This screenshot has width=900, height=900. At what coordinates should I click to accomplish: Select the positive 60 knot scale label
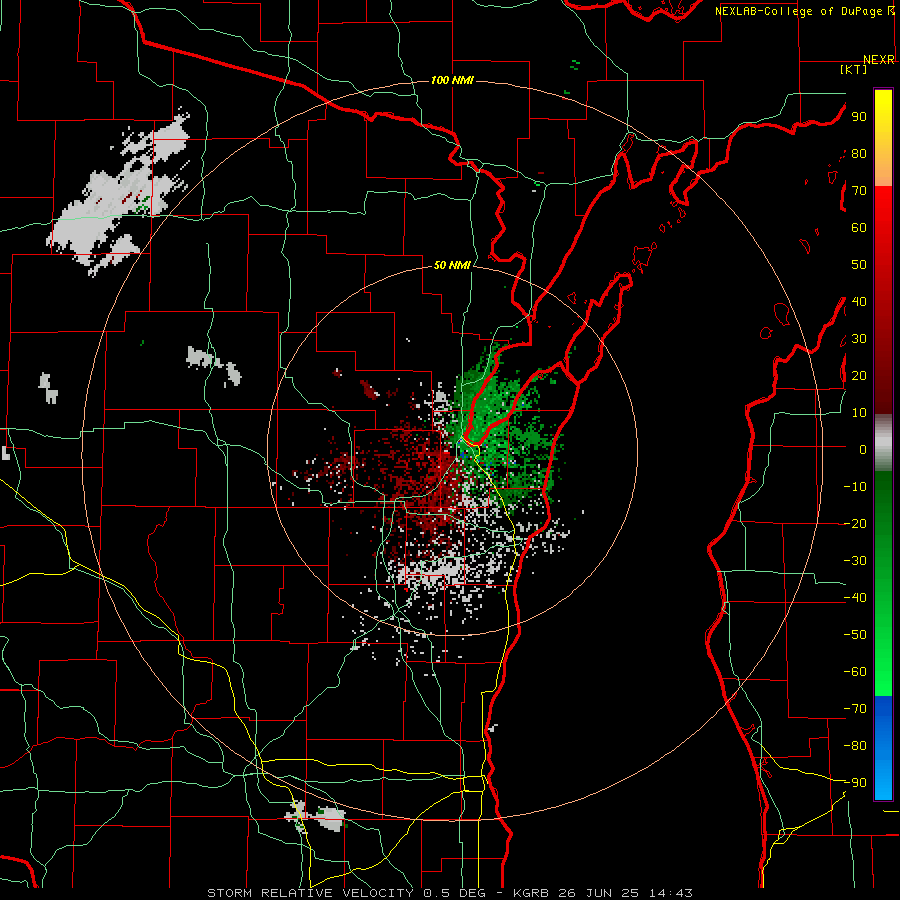coord(859,227)
